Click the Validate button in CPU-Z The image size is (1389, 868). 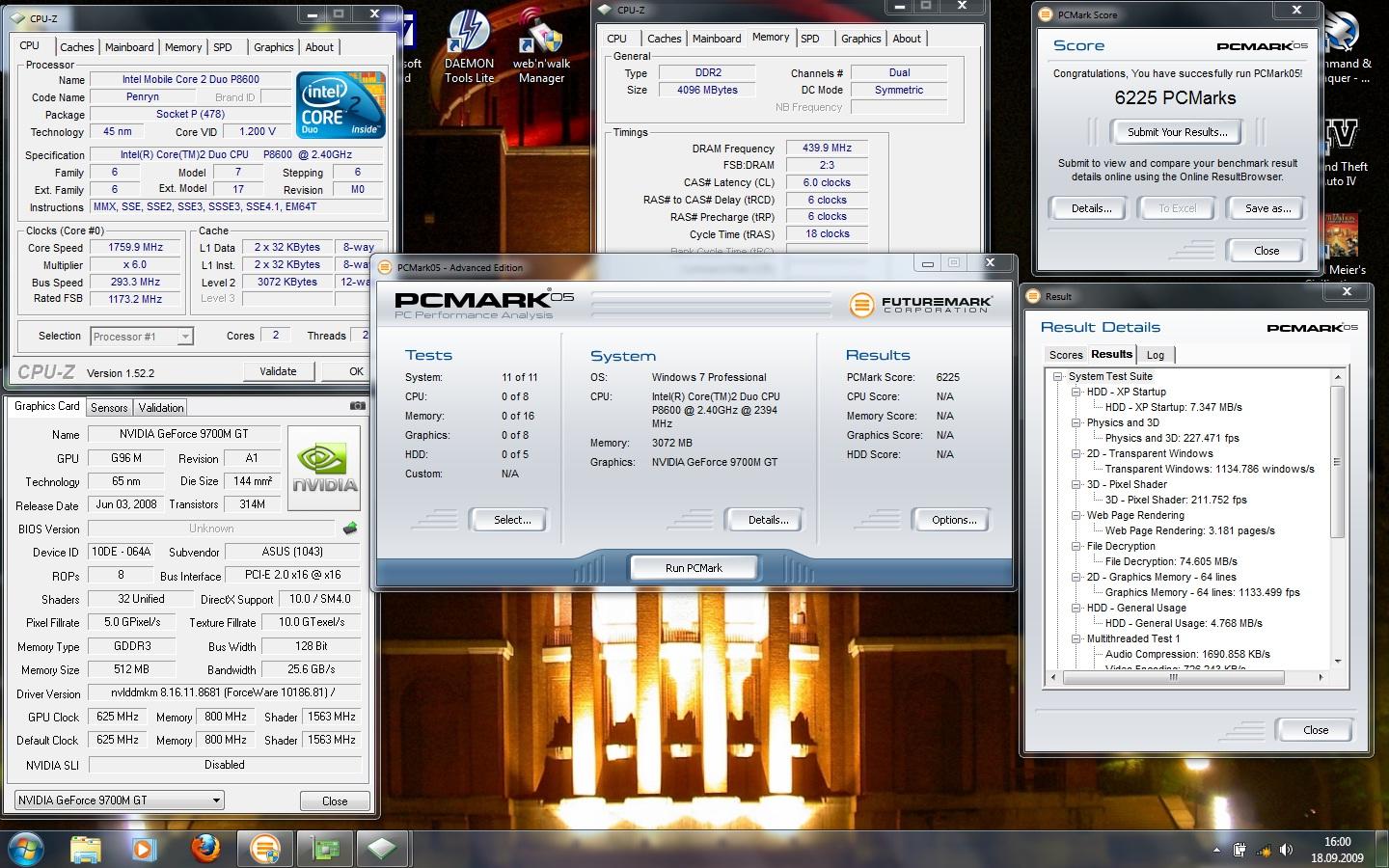click(278, 371)
